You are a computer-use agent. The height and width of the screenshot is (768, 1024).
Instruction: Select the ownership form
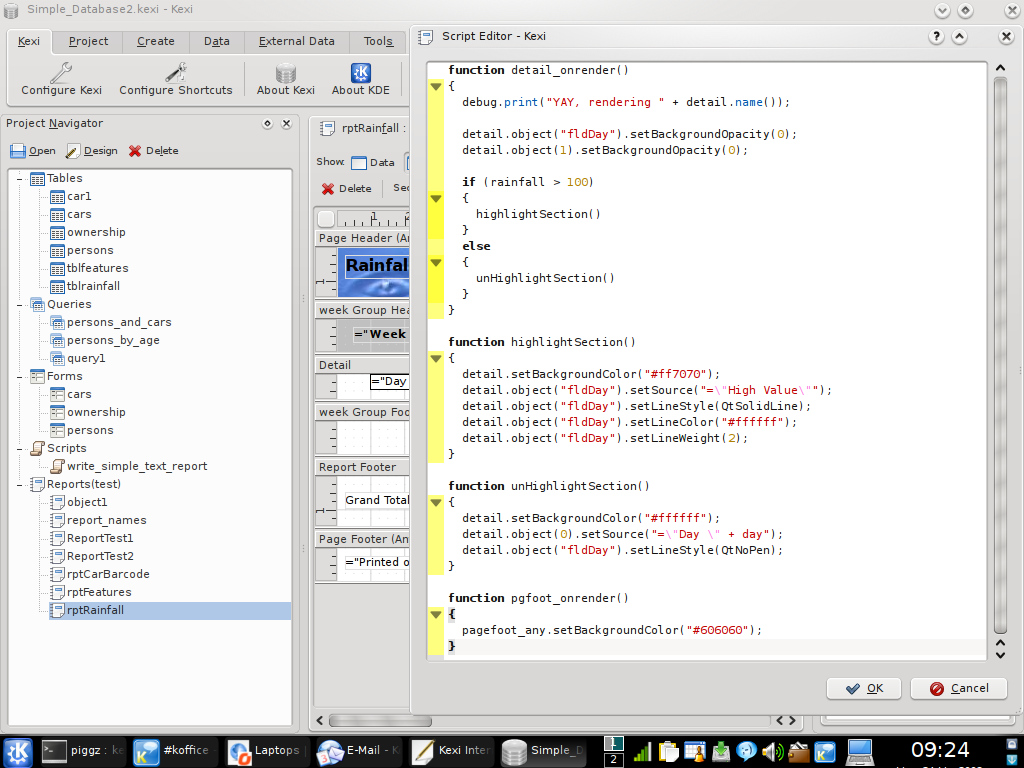point(96,412)
